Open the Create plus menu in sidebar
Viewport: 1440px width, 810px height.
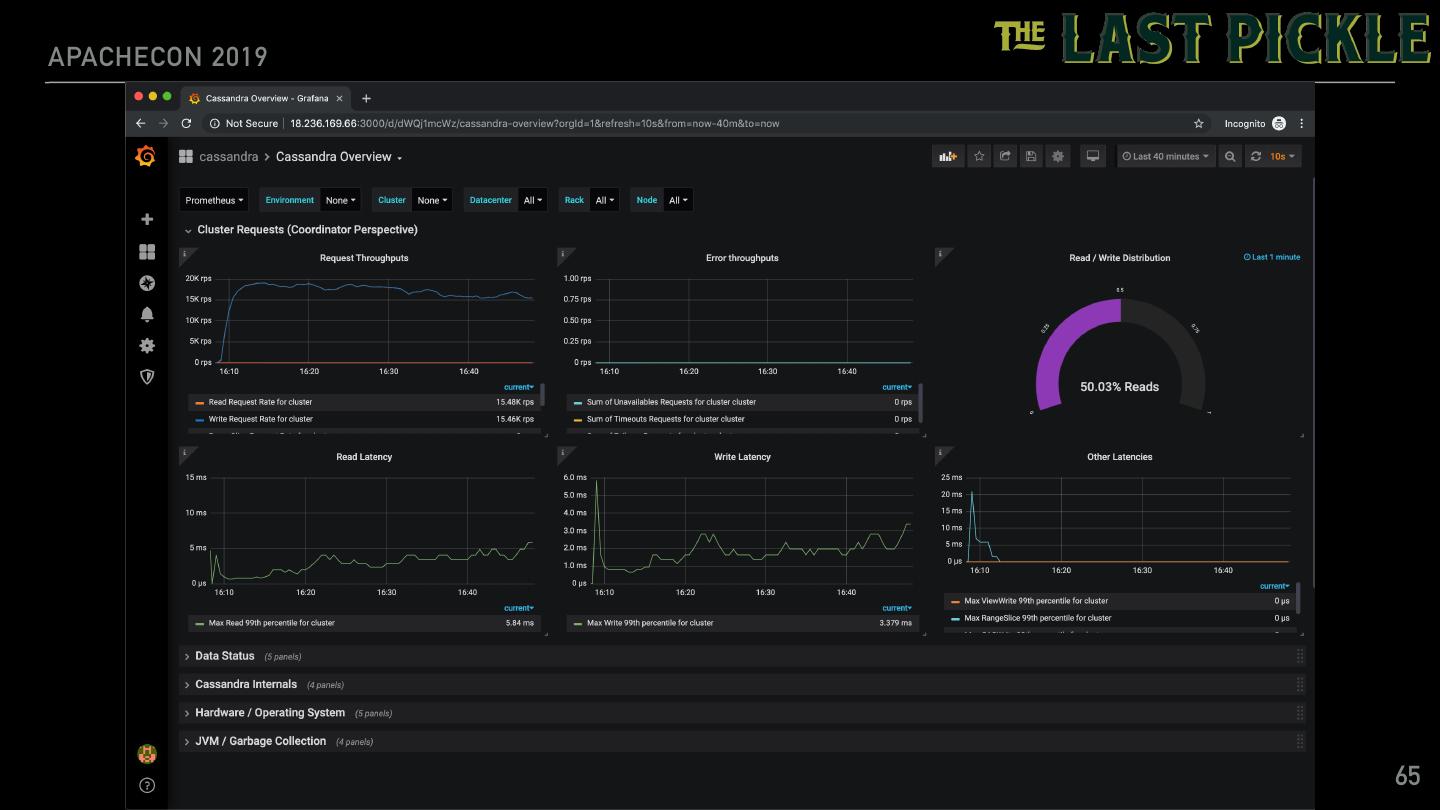[147, 219]
